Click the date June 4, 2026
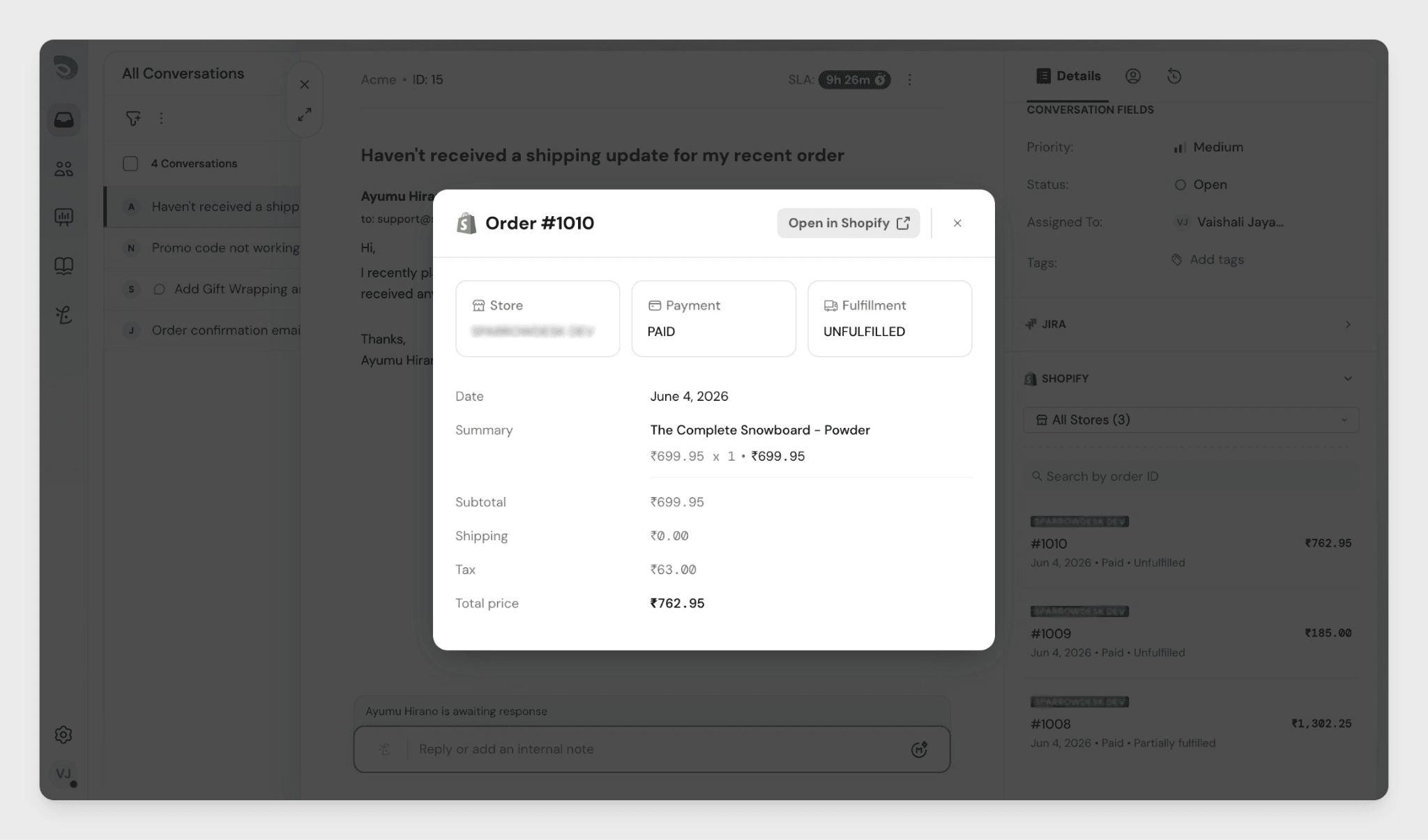The height and width of the screenshot is (840, 1428). [x=689, y=396]
